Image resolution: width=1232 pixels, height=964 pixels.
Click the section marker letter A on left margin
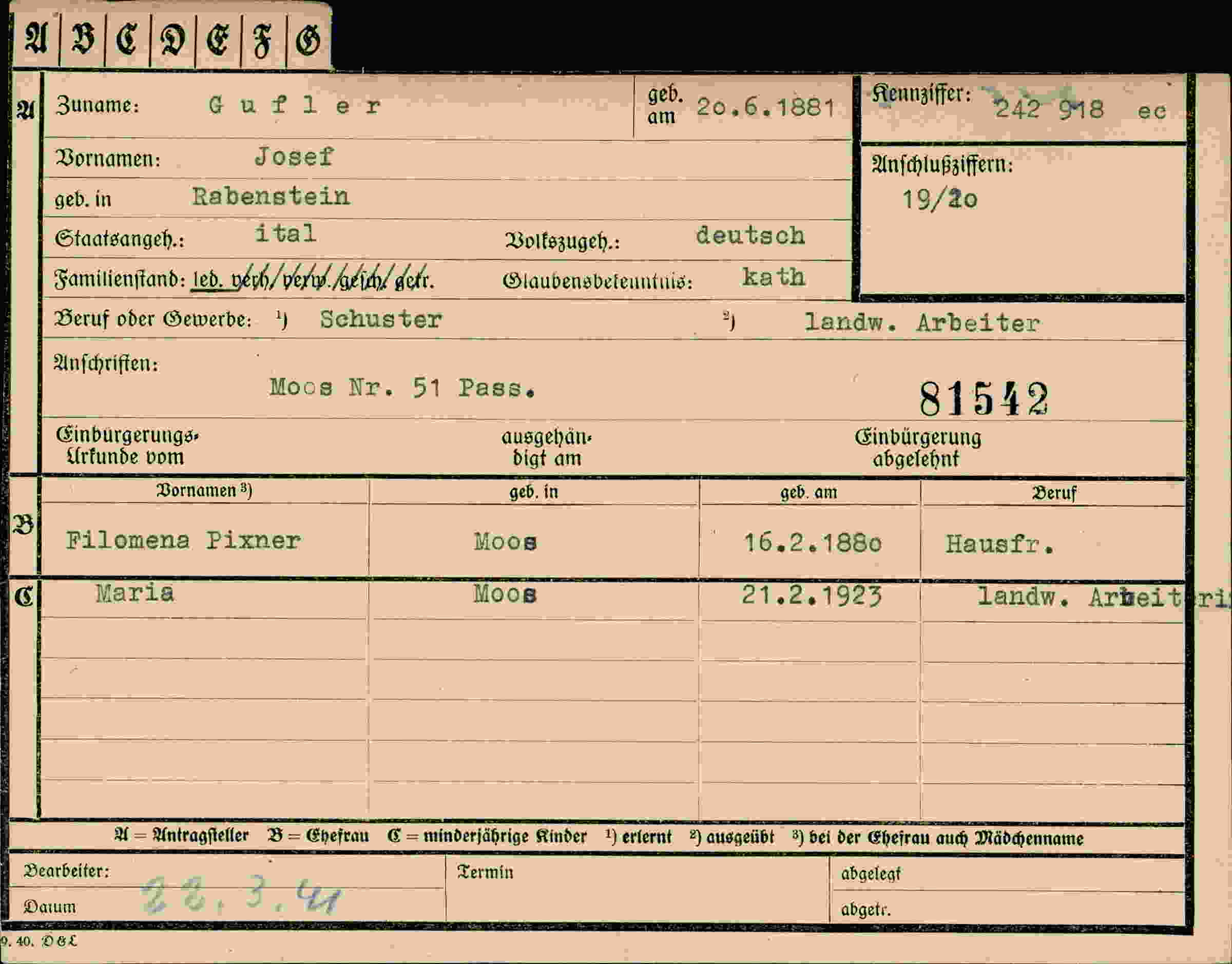point(25,109)
